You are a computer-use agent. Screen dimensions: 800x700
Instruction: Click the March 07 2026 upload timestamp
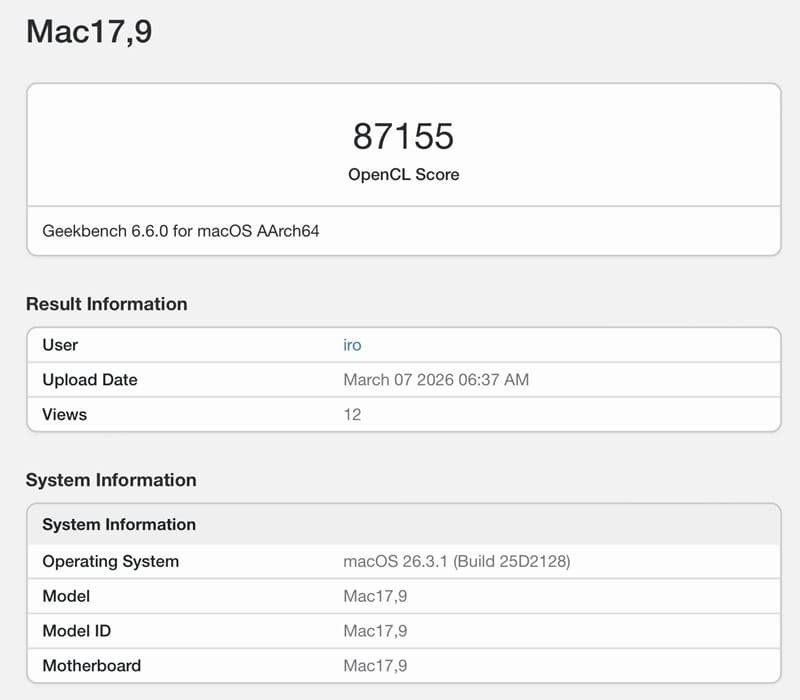tap(436, 380)
